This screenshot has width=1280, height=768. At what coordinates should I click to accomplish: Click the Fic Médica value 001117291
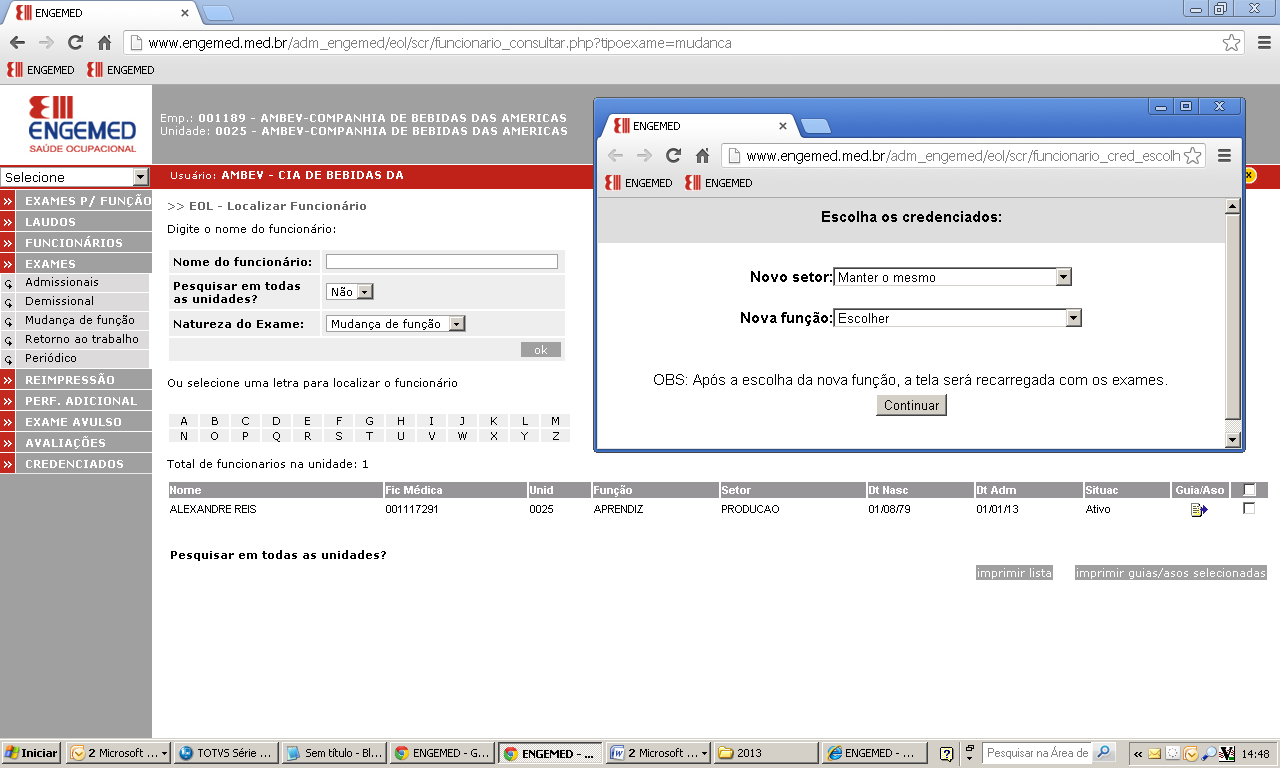[x=412, y=509]
